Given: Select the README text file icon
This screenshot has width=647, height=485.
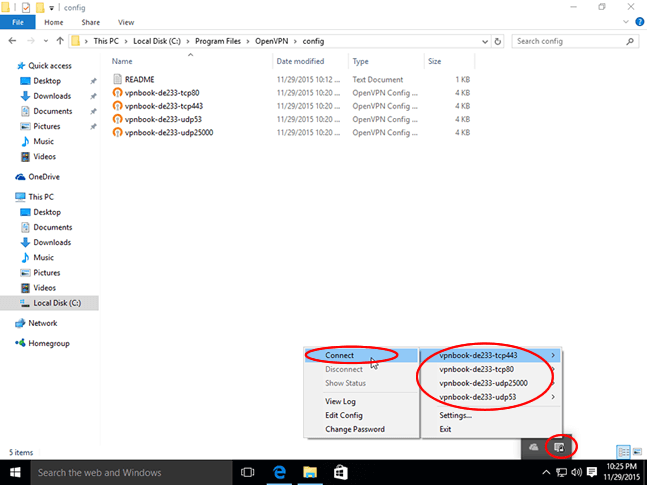Looking at the screenshot, I should coord(118,79).
